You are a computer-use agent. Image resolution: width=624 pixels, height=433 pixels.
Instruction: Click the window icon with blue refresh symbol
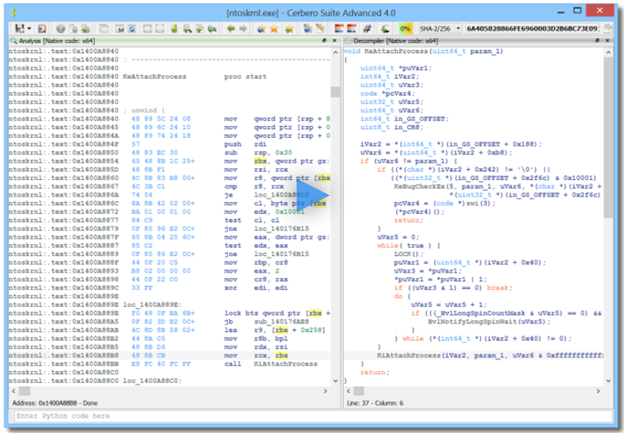pyautogui.click(x=132, y=29)
